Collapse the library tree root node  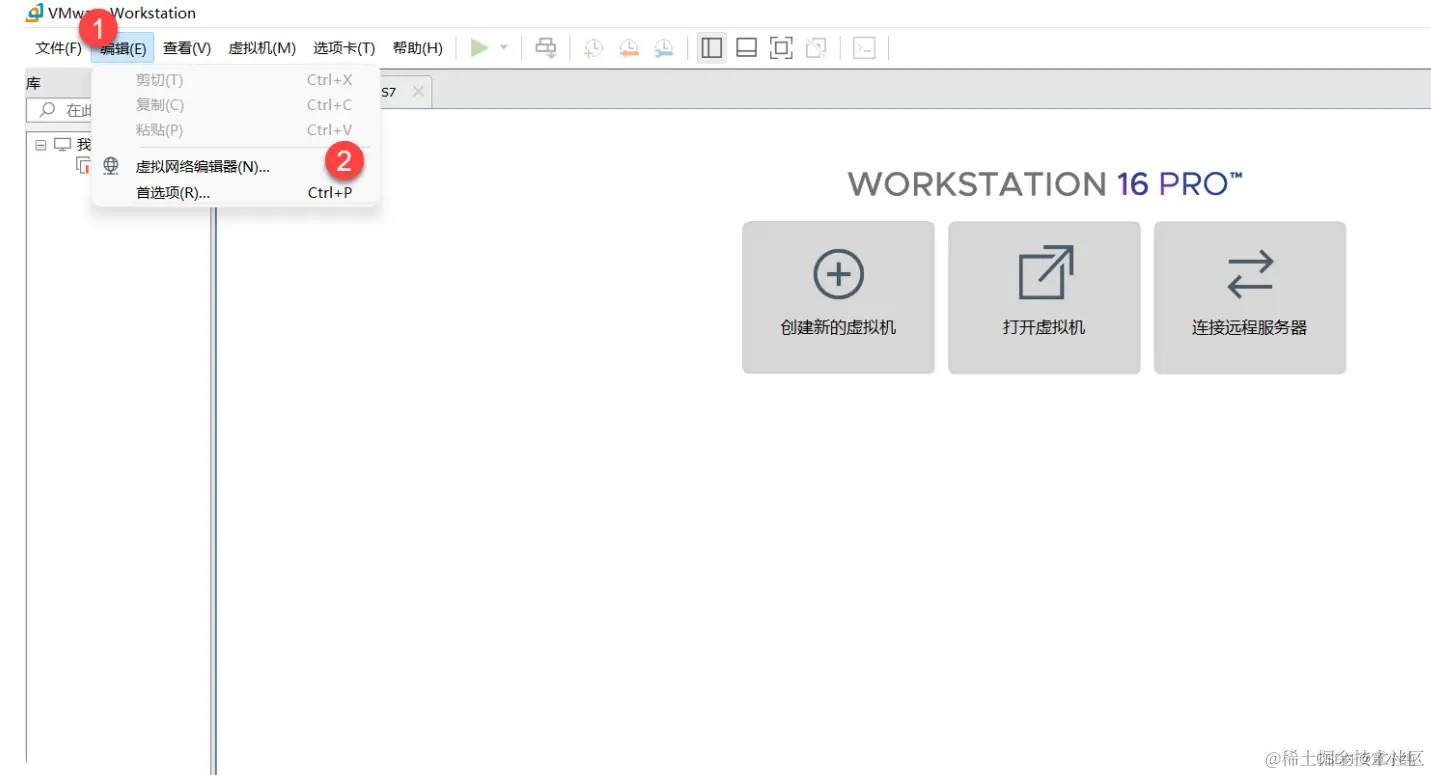(41, 145)
